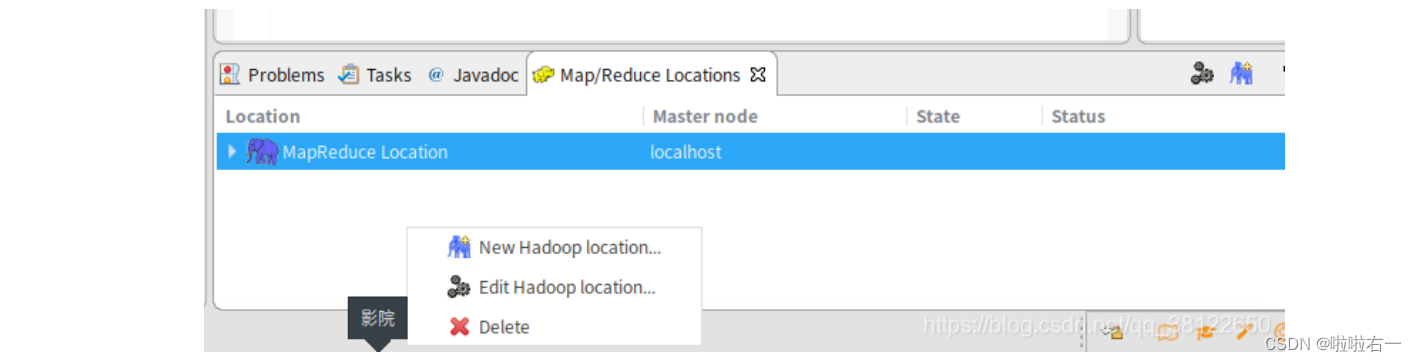Click the New Hadoop location elephant toolbar icon
This screenshot has width=1416, height=362.
pos(1241,74)
